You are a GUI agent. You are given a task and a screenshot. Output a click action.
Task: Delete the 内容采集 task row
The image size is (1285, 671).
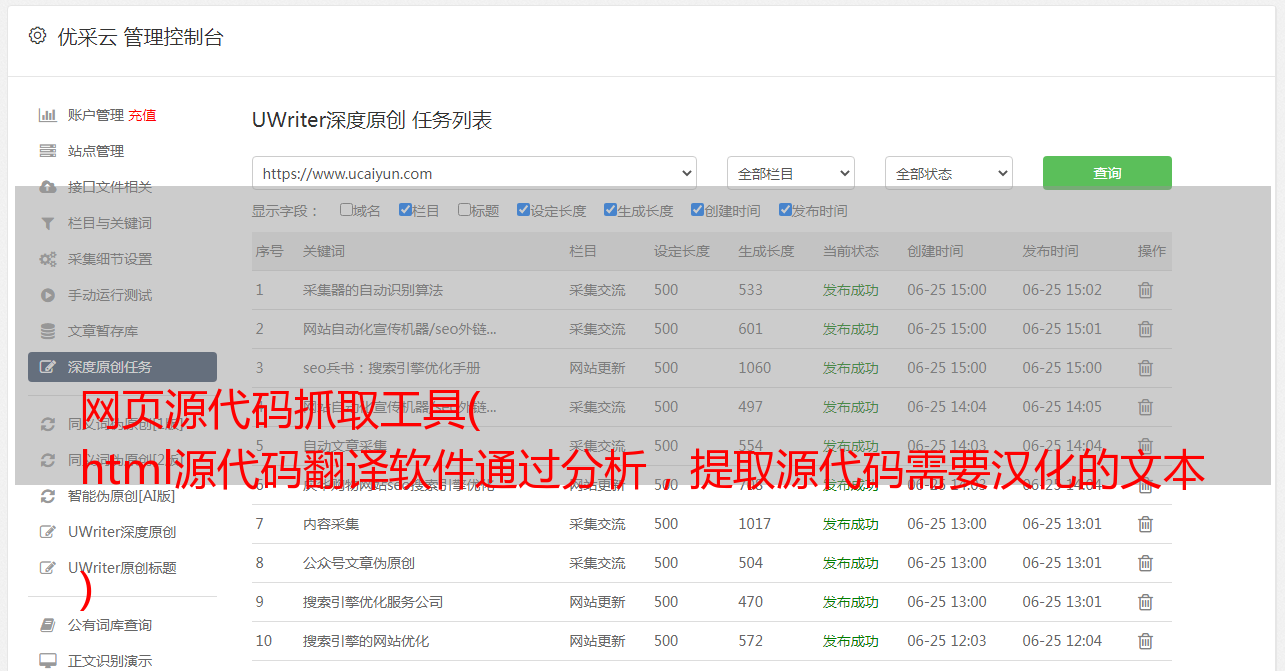pyautogui.click(x=1145, y=524)
